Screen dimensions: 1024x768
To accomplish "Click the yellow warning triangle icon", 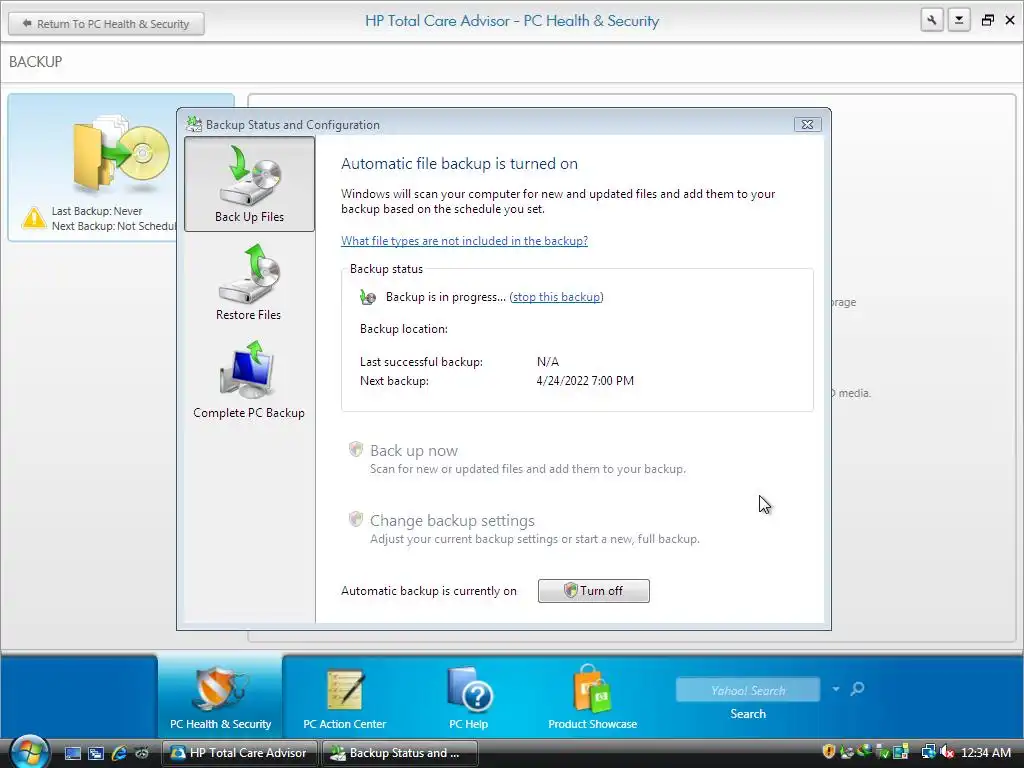I will (34, 218).
